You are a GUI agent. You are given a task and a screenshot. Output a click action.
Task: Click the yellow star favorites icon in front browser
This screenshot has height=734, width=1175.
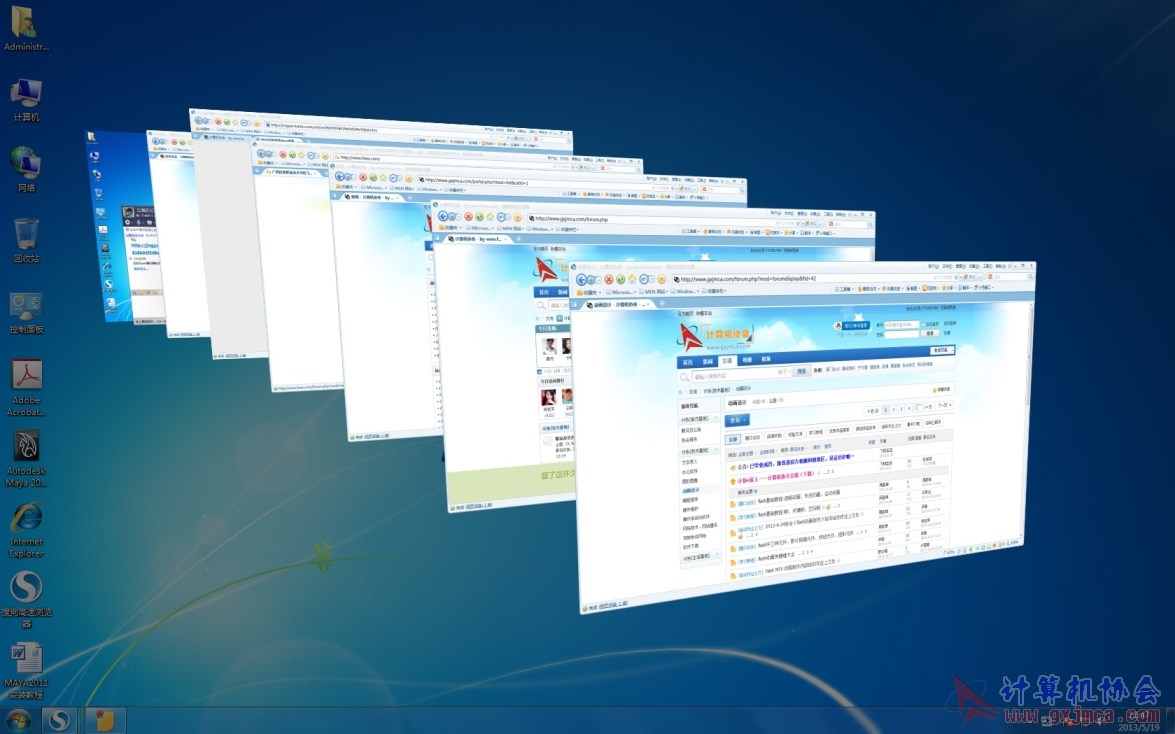point(662,279)
